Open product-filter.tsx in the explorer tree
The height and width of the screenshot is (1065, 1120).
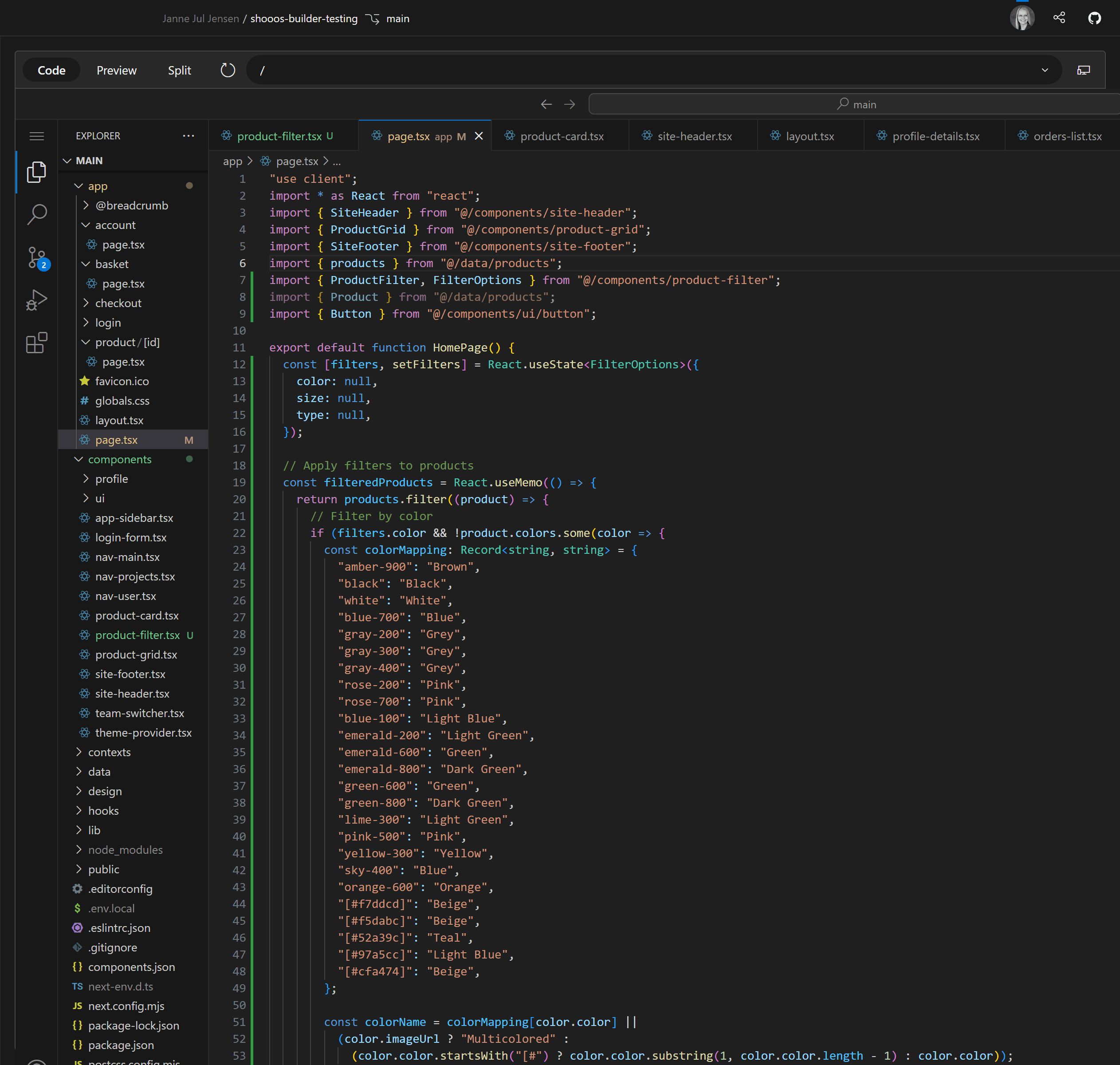click(x=138, y=635)
